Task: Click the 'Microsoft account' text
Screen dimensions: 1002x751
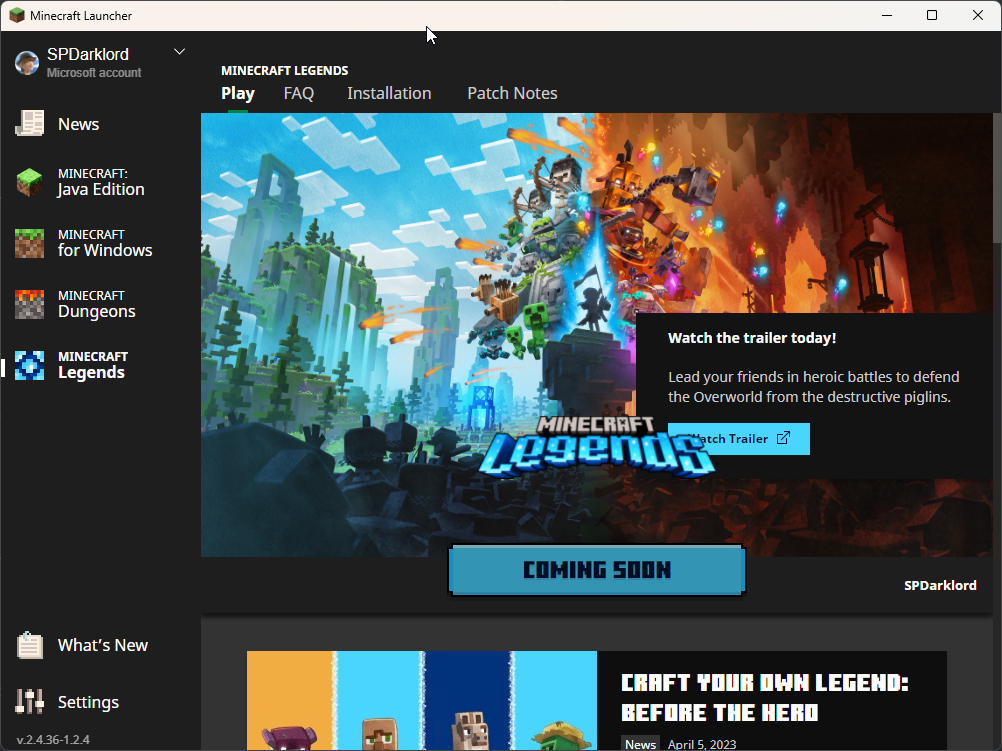Action: [94, 73]
